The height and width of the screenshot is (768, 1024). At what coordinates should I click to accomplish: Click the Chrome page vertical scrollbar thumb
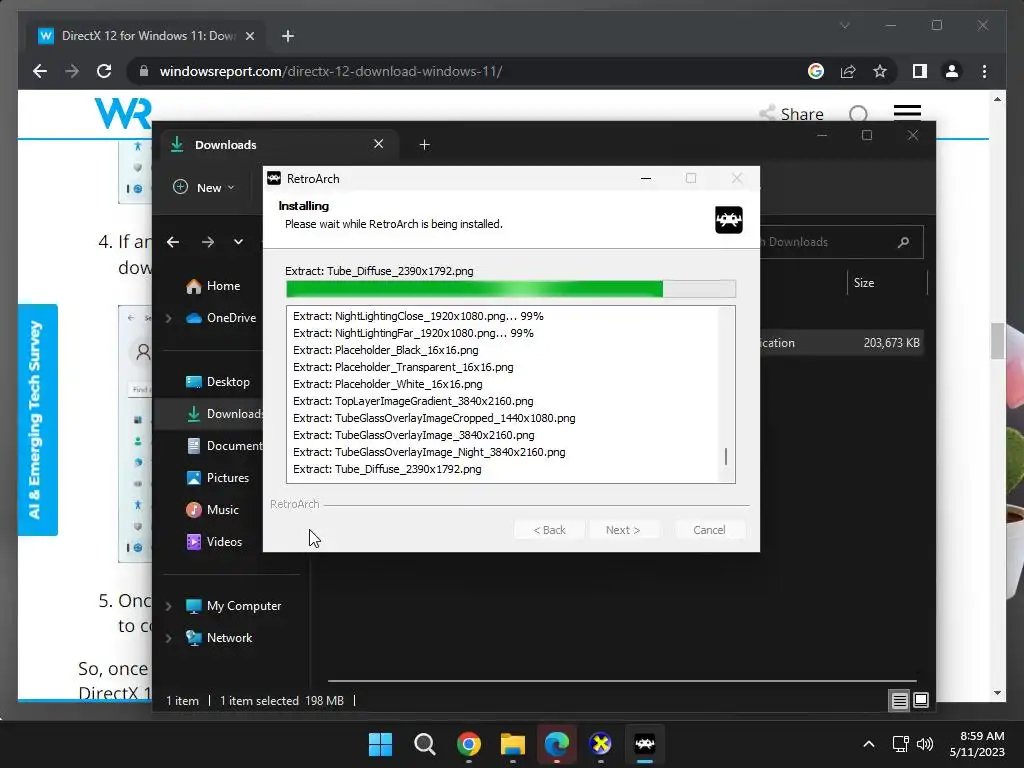click(997, 341)
